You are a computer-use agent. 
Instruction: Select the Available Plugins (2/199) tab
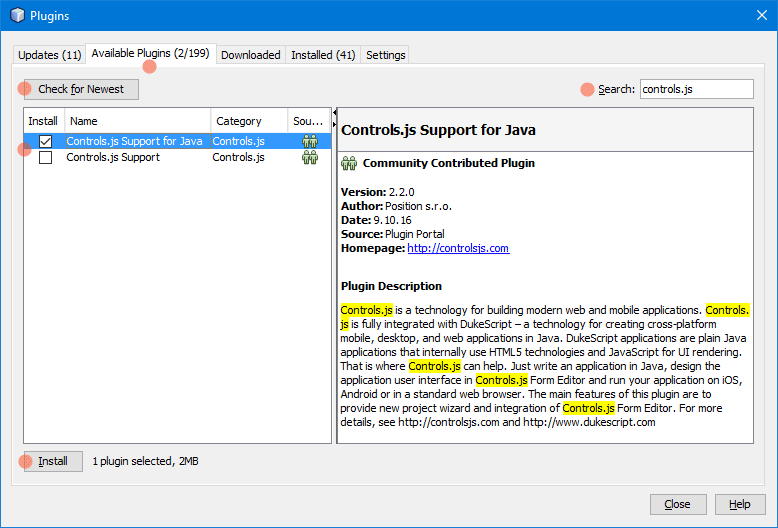[x=150, y=53]
